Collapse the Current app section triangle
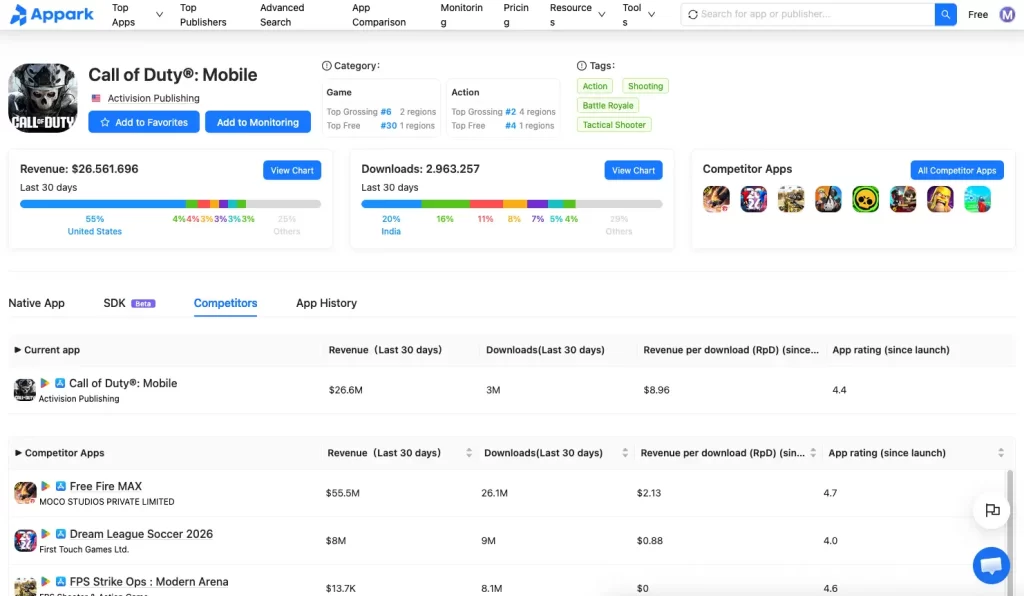Viewport: 1024px width, 596px height. pos(18,350)
